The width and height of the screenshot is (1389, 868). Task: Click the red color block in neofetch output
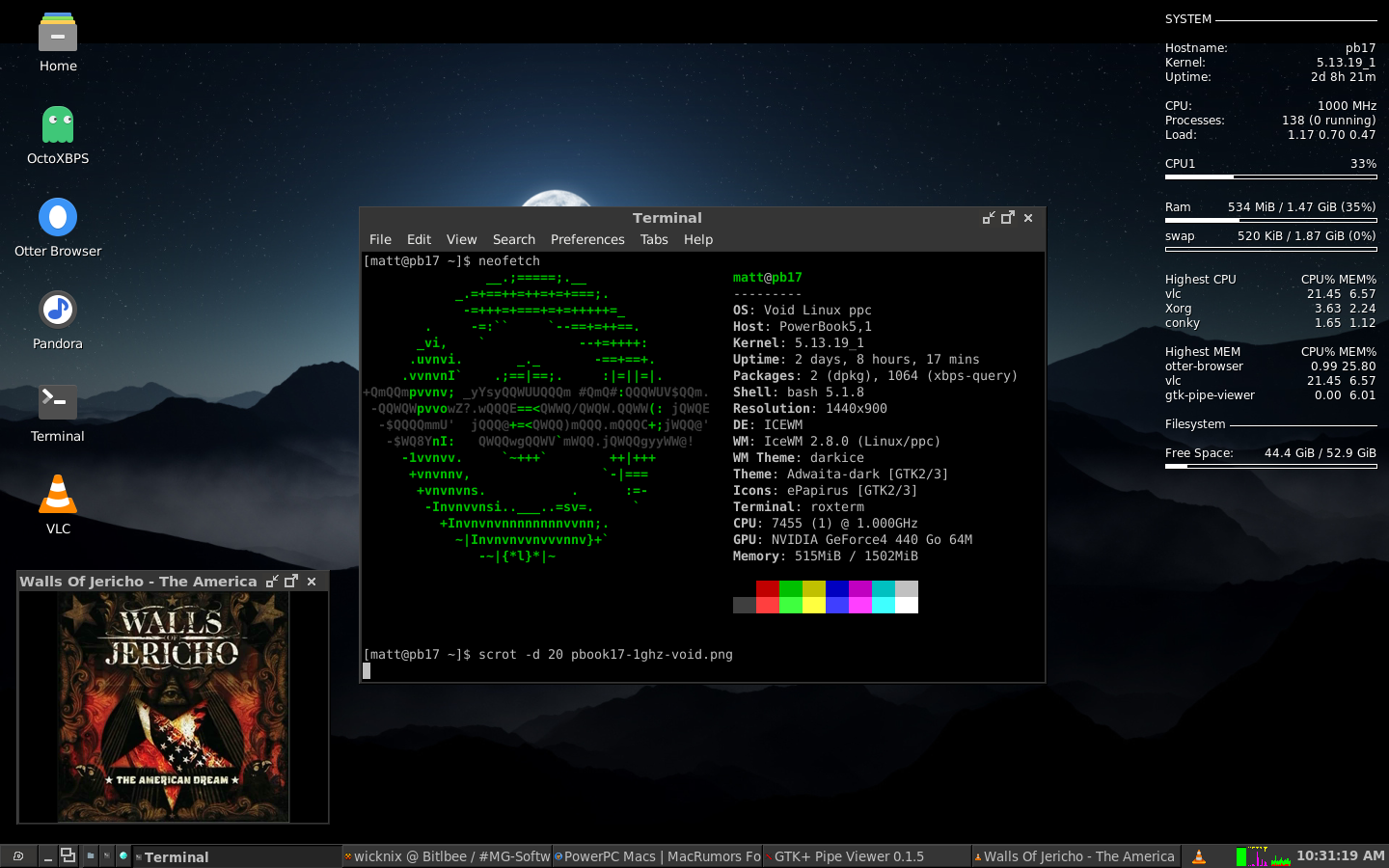pyautogui.click(x=767, y=589)
